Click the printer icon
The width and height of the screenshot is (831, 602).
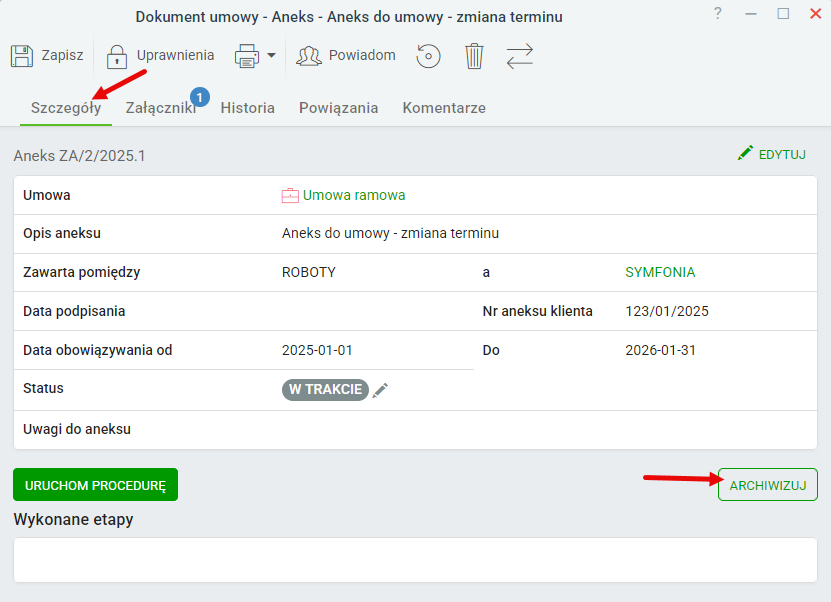[247, 56]
